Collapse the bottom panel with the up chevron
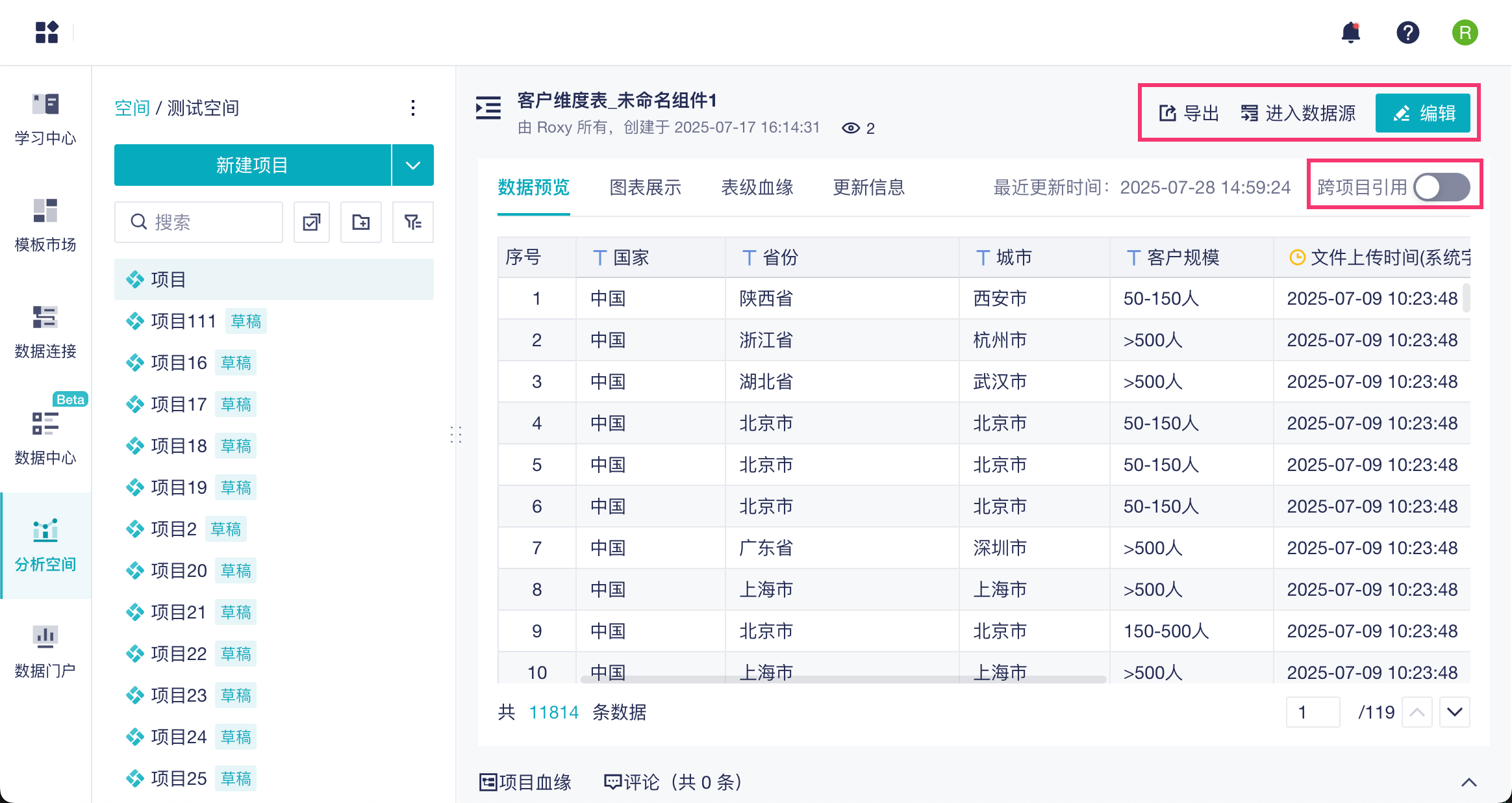 coord(1469,782)
